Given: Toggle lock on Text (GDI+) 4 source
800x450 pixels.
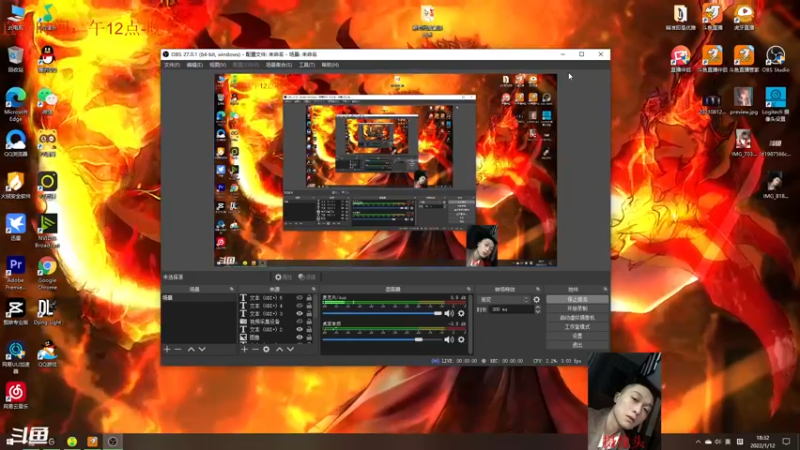Looking at the screenshot, I should click(309, 306).
